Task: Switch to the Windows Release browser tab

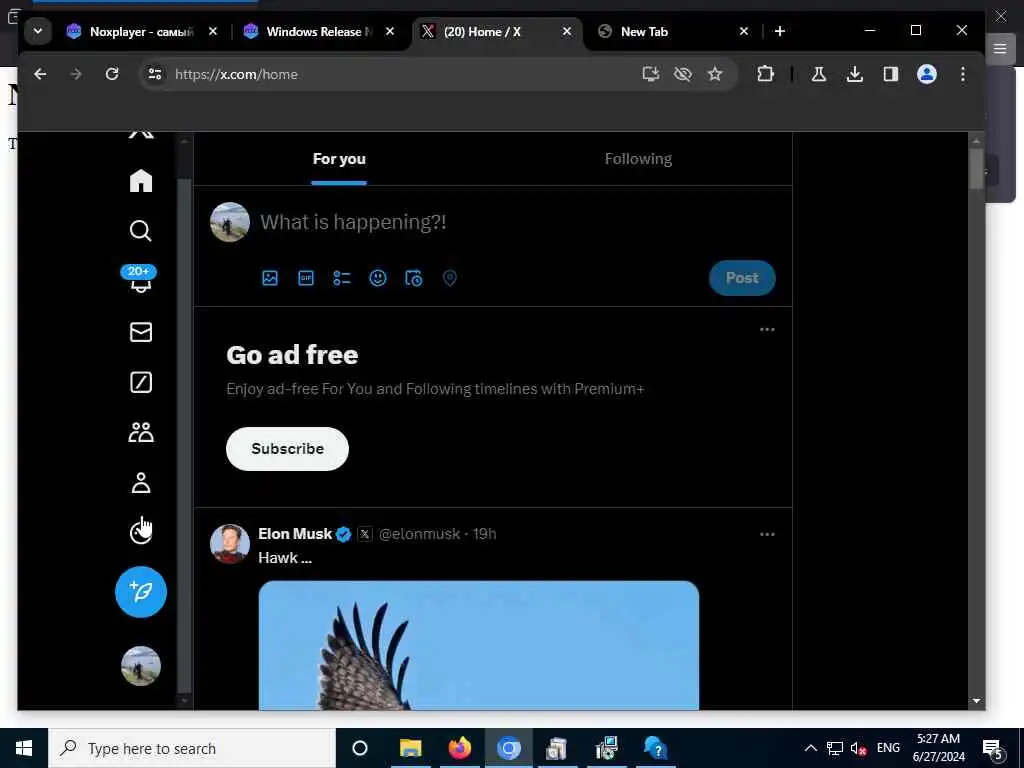Action: [x=319, y=31]
